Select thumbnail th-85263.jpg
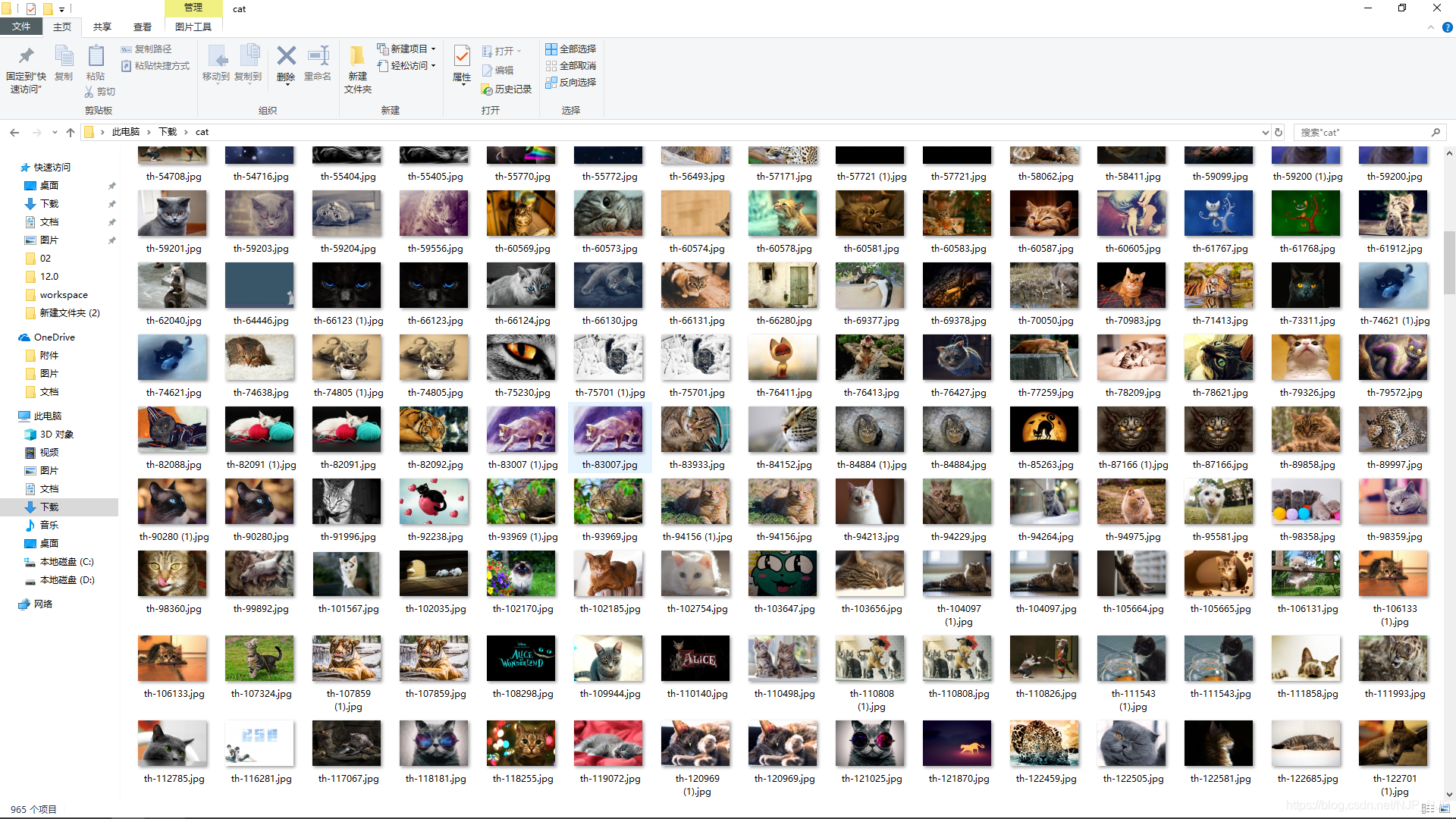The image size is (1456, 819). pos(1045,429)
